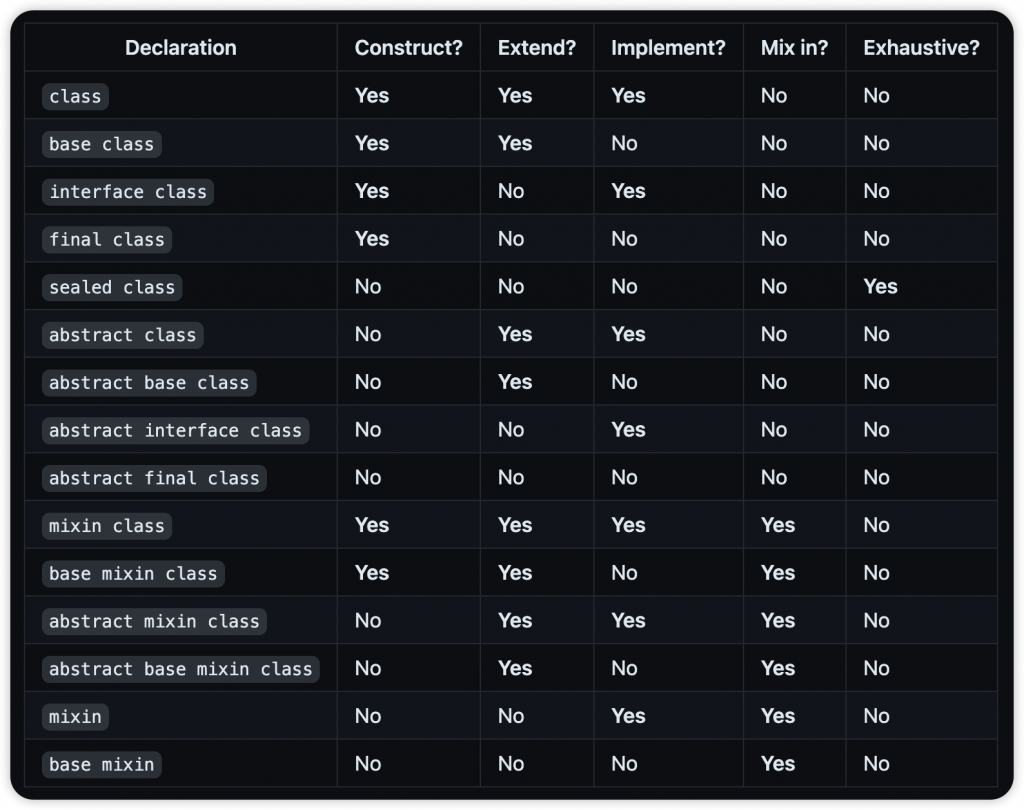Click the Yes in sealed class Exhaustive cell
The image size is (1024, 810).
[880, 287]
